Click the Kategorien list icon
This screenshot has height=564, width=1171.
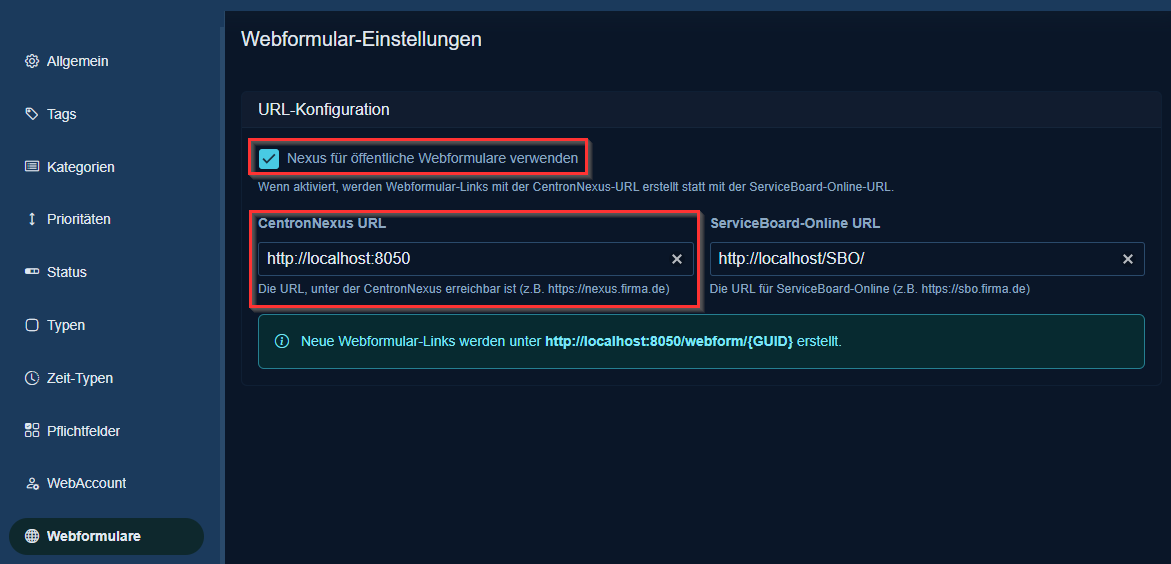[x=31, y=167]
